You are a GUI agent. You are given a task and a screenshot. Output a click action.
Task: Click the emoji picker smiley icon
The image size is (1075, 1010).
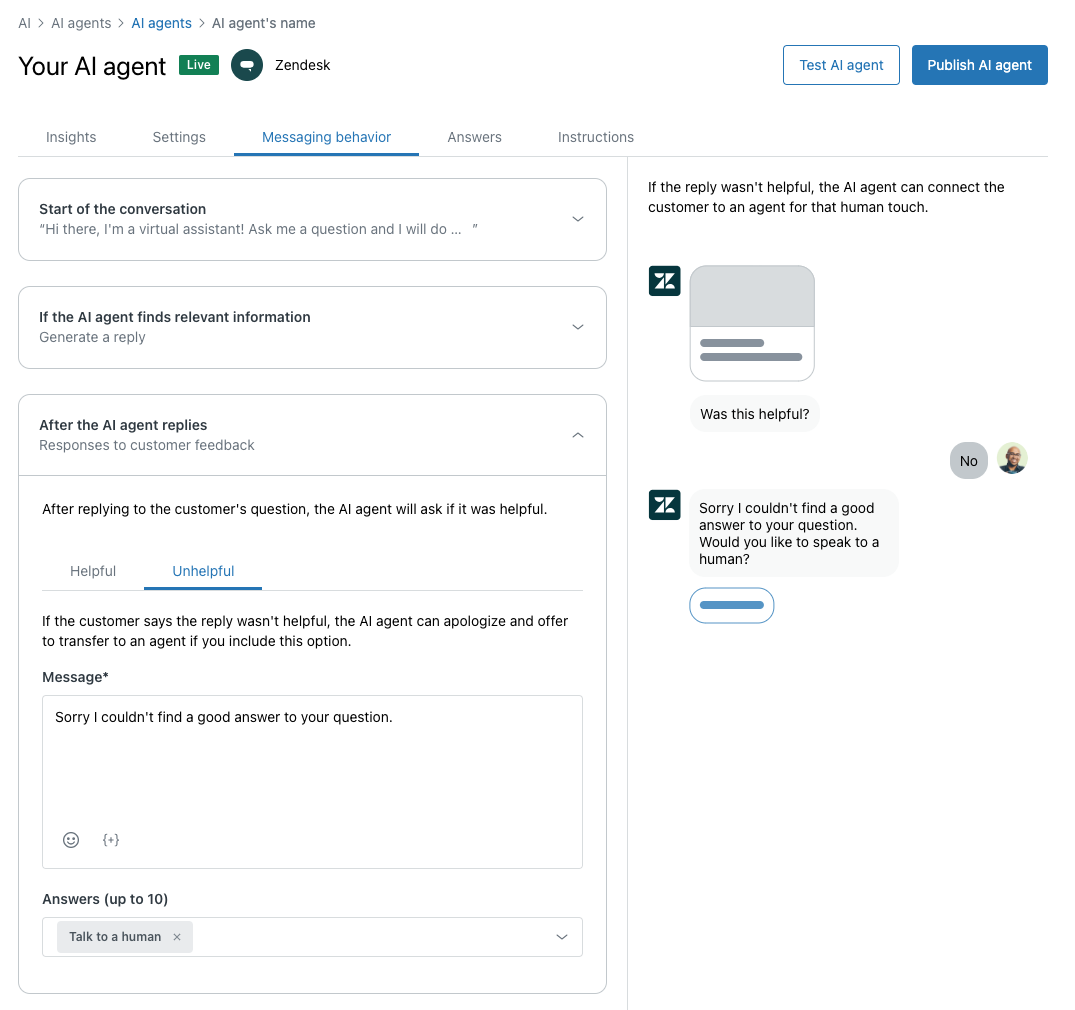coord(71,840)
